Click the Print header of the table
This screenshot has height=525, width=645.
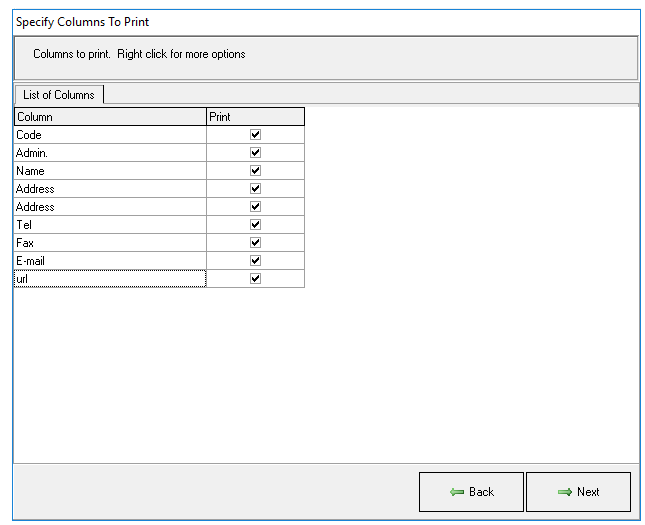click(x=255, y=117)
